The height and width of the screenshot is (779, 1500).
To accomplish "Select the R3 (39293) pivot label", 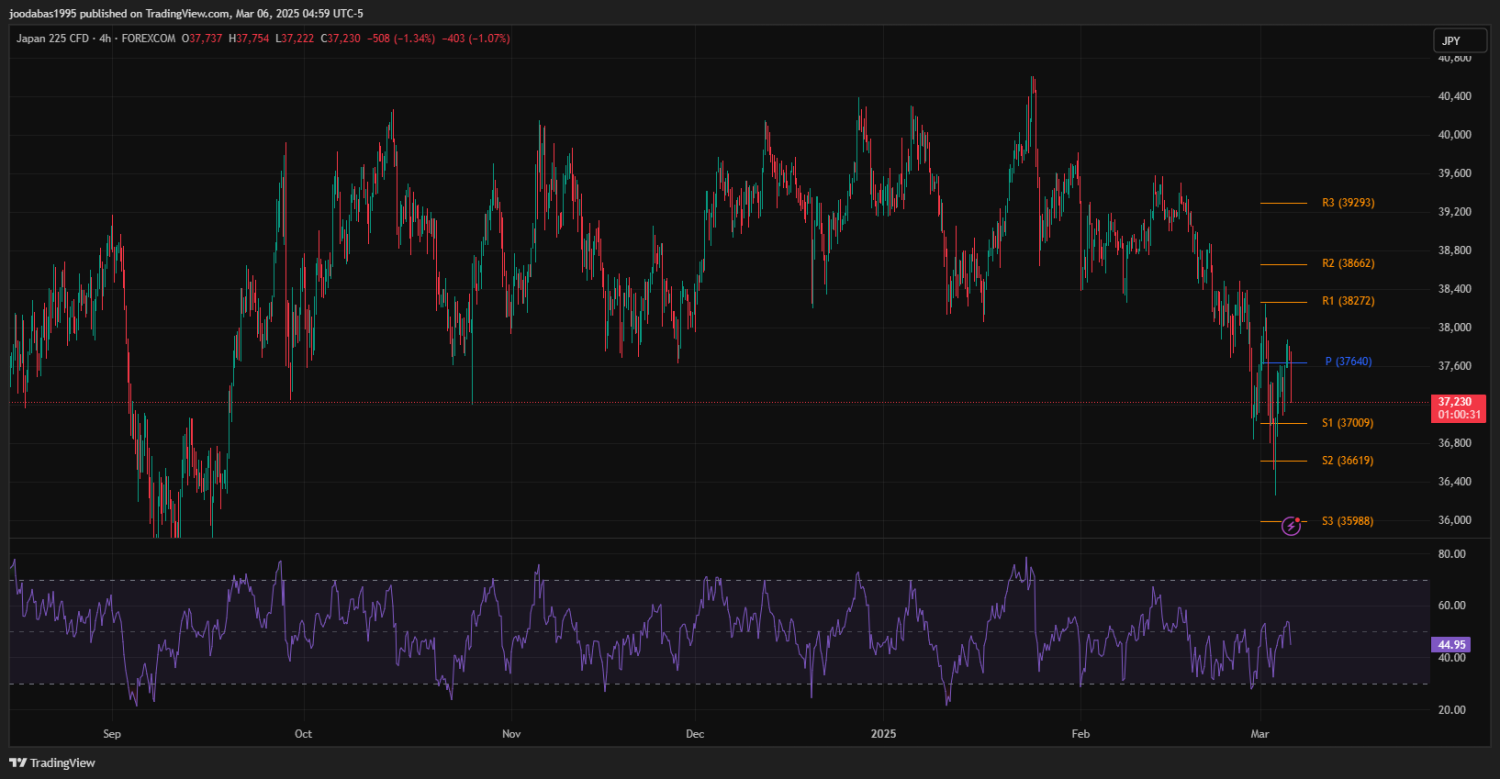I will [x=1347, y=203].
